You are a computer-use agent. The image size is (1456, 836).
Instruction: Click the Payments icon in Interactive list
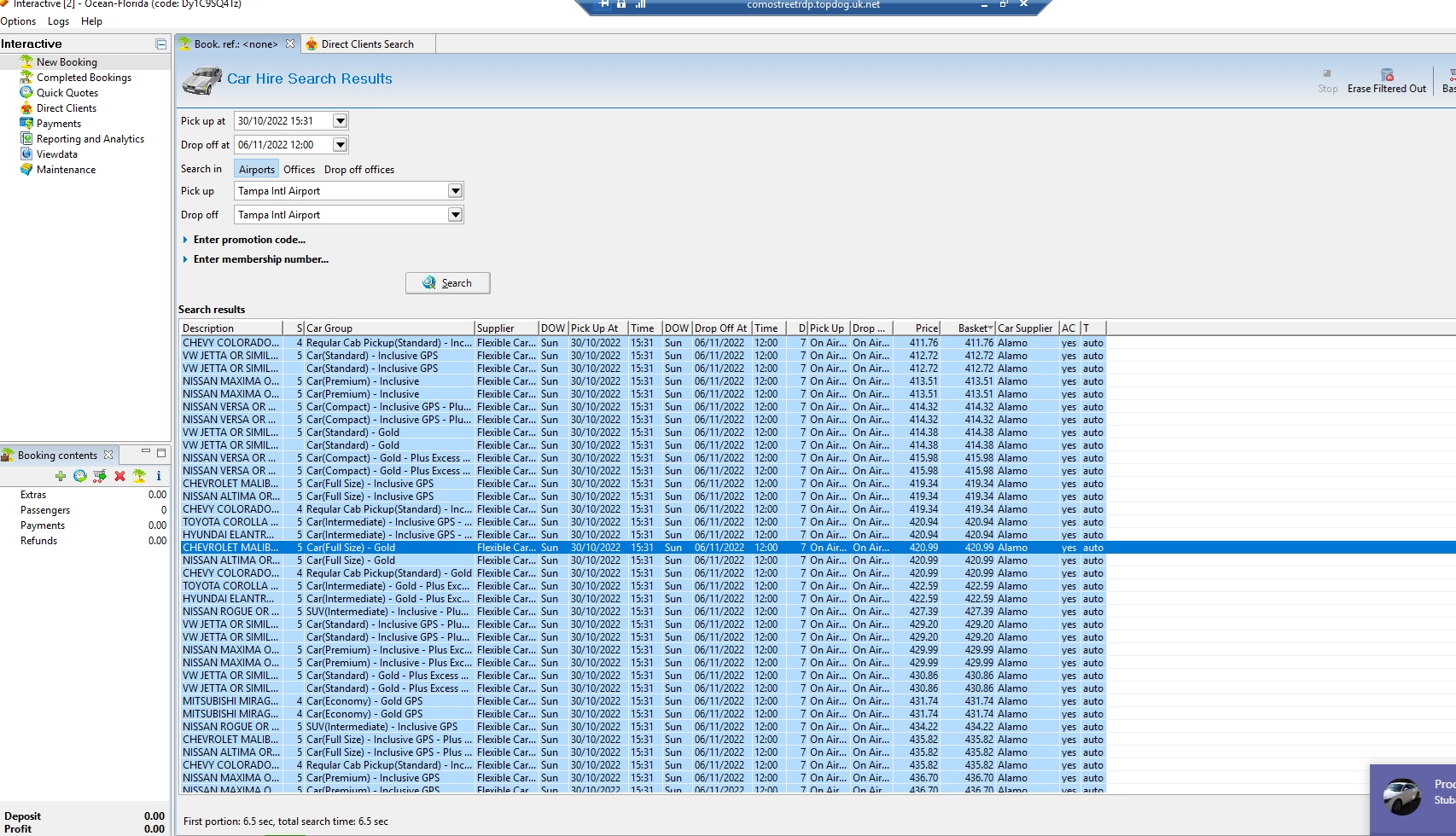pos(26,124)
